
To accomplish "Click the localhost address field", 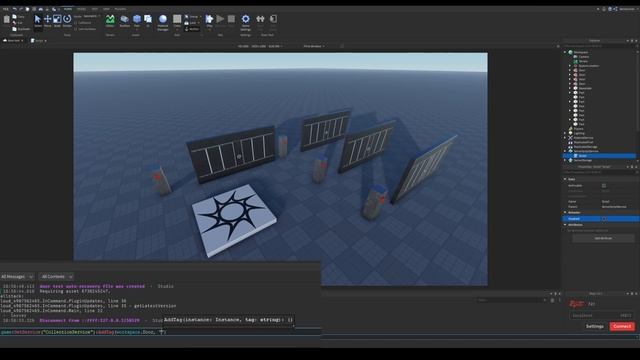I will pyautogui.click(x=594, y=316).
